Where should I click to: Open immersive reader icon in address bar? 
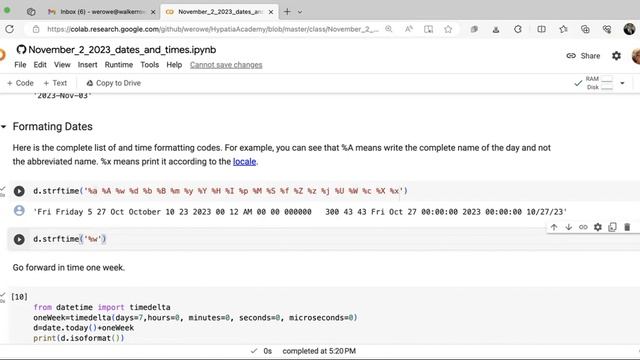429,29
